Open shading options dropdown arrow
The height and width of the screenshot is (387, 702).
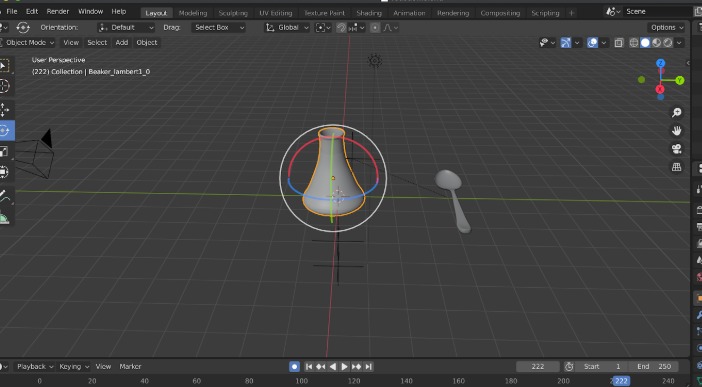tap(680, 43)
